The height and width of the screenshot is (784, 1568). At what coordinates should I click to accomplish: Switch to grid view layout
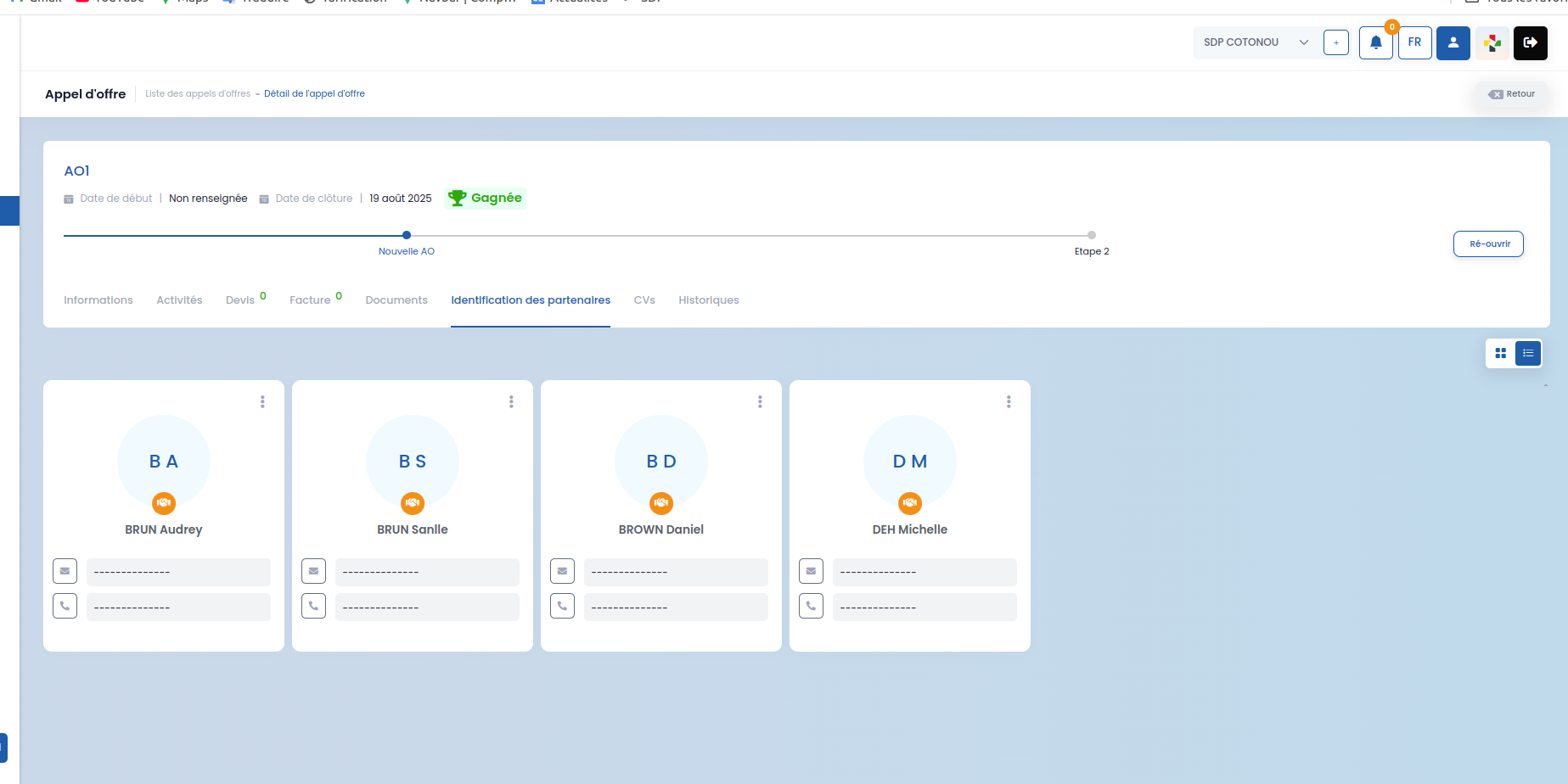(x=1501, y=353)
